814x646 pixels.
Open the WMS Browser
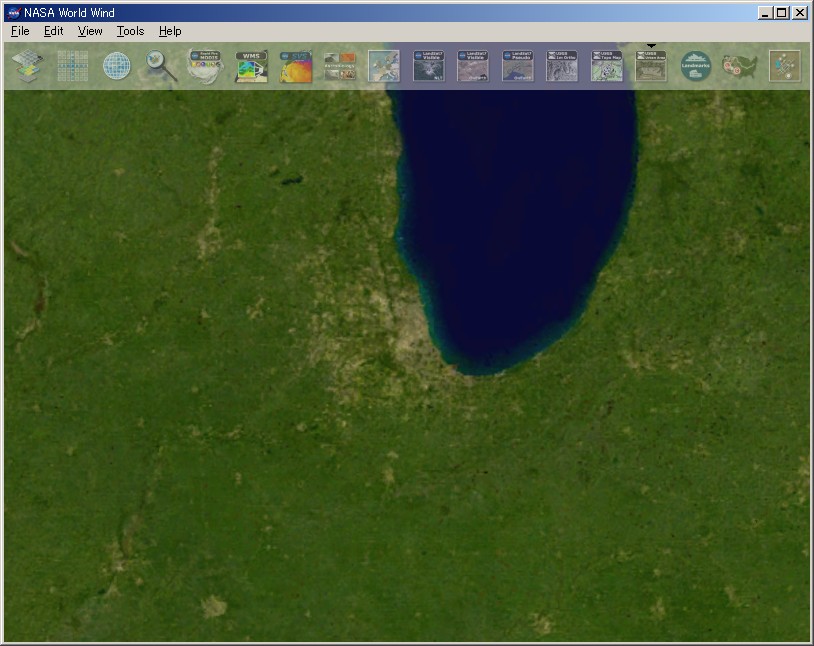point(249,66)
